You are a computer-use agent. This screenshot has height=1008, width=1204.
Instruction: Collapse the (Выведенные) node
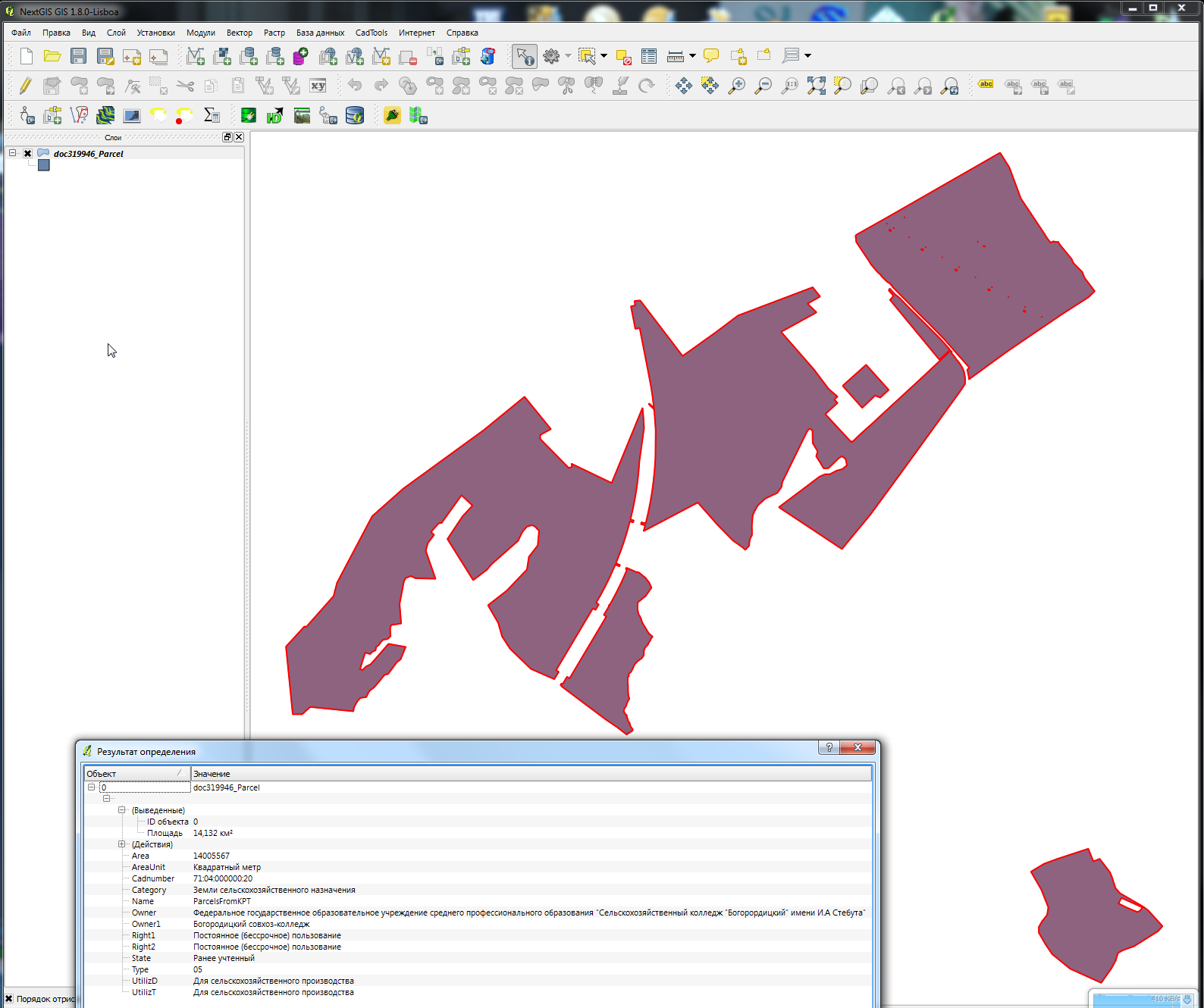[121, 810]
